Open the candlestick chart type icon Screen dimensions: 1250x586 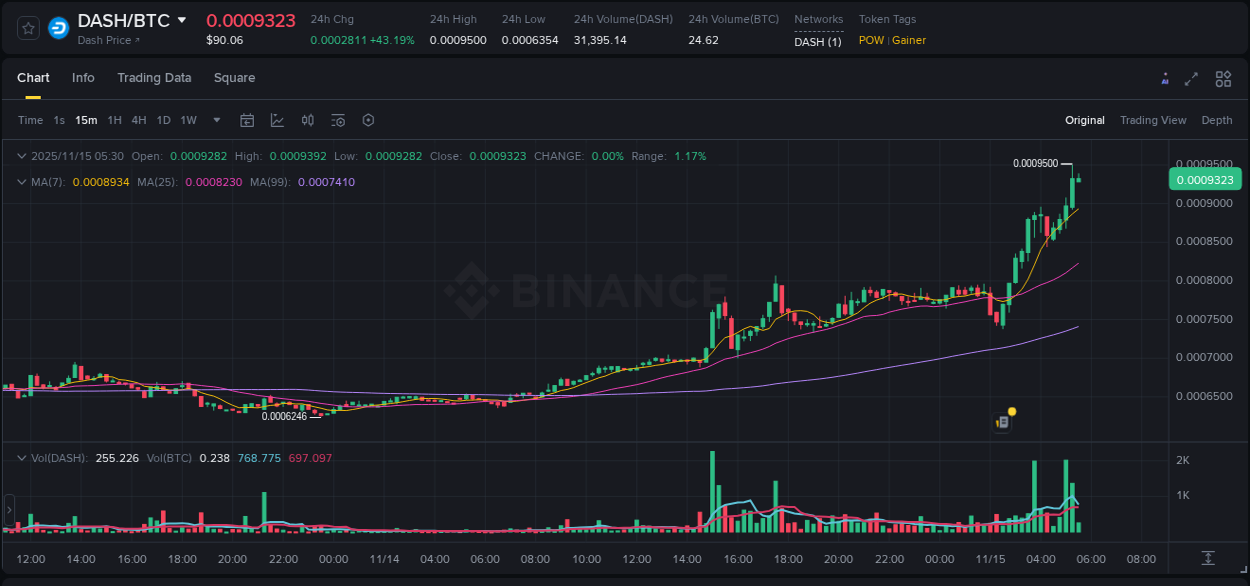(x=307, y=120)
